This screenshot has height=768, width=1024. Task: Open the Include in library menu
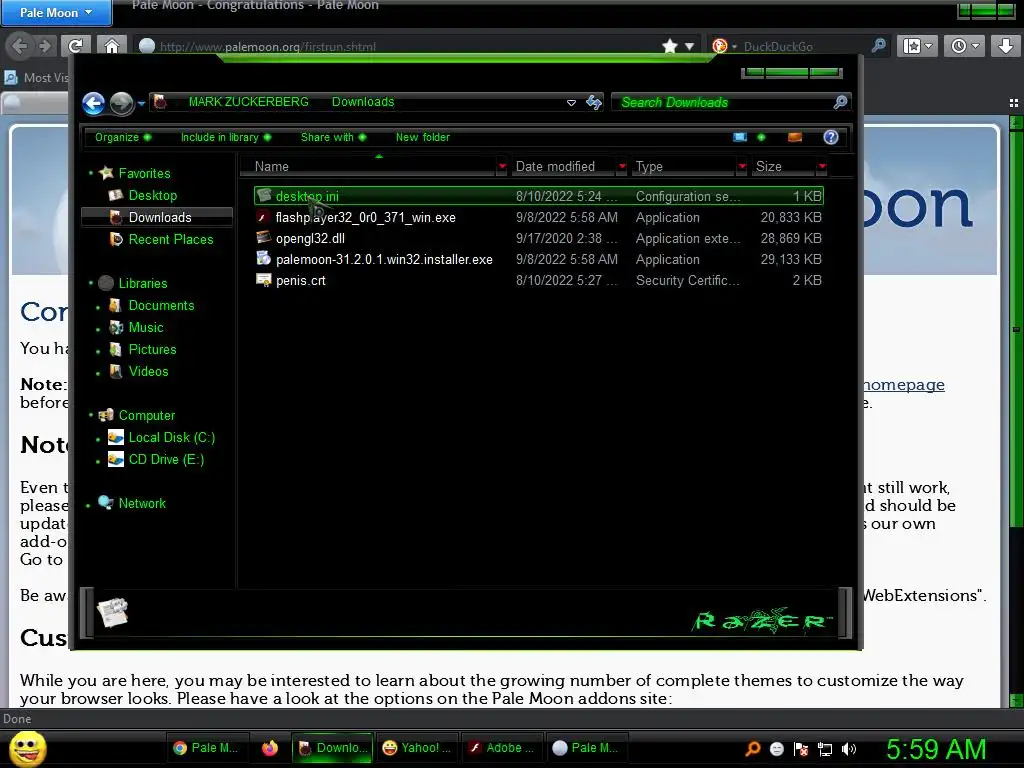coord(226,137)
